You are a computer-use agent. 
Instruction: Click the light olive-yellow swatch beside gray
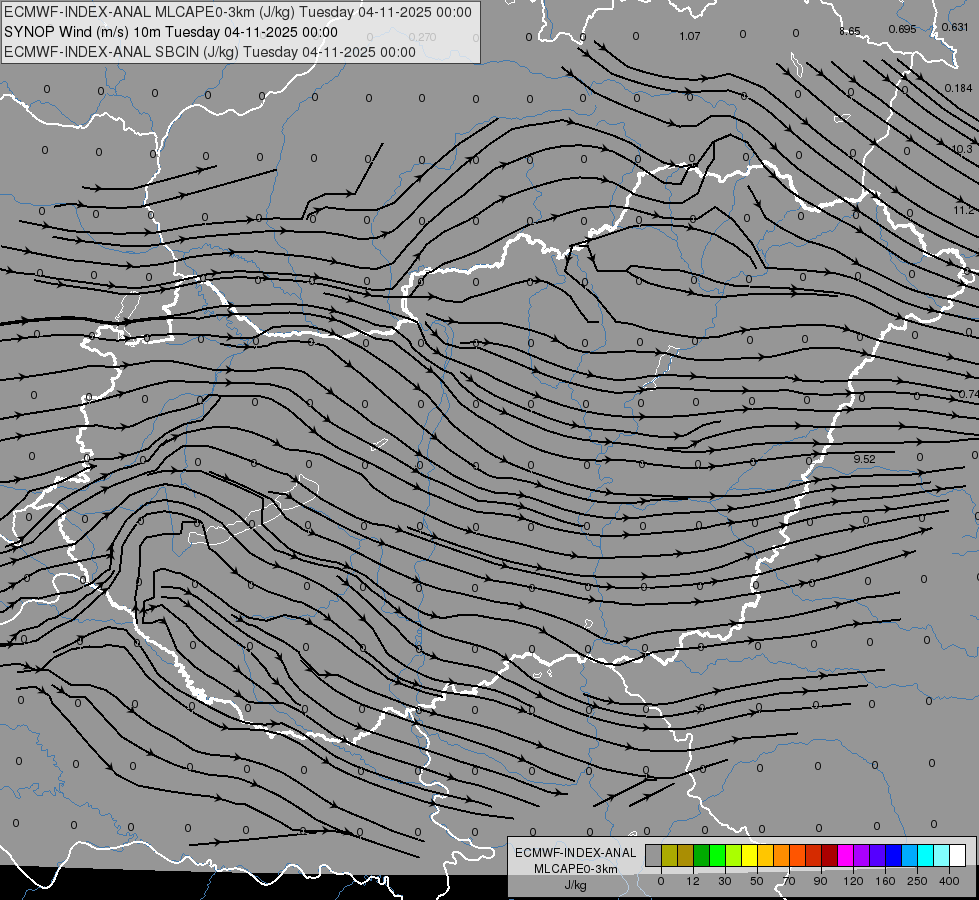click(x=669, y=855)
